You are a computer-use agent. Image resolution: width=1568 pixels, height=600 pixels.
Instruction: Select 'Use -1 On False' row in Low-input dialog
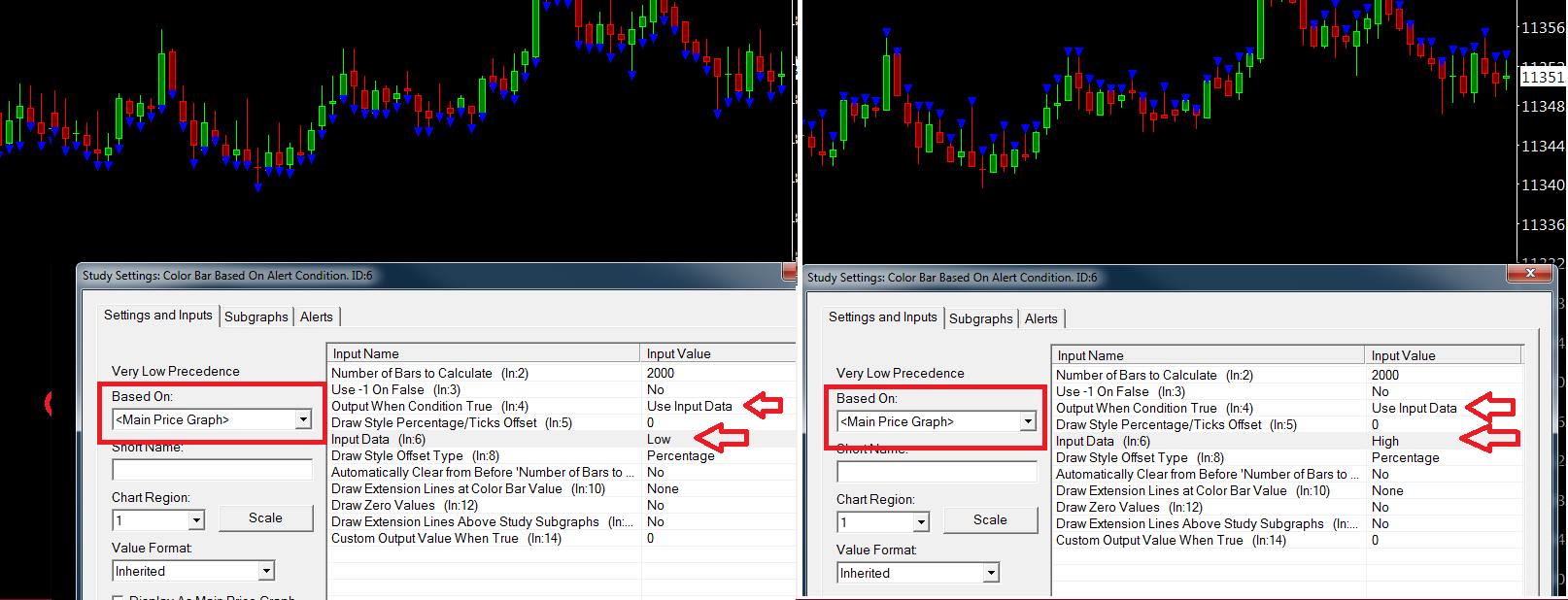point(562,389)
